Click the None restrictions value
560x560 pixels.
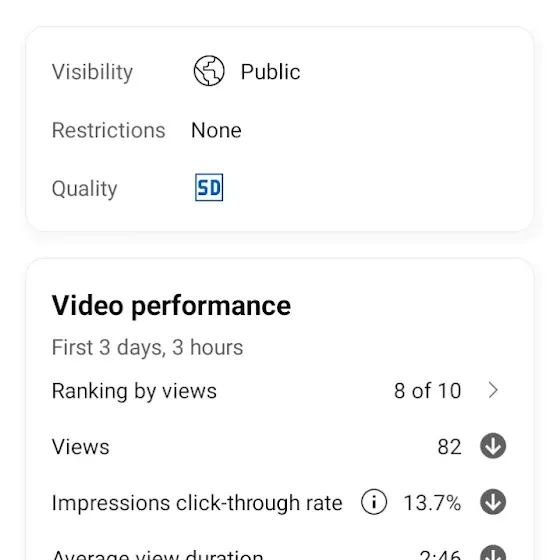coord(216,130)
